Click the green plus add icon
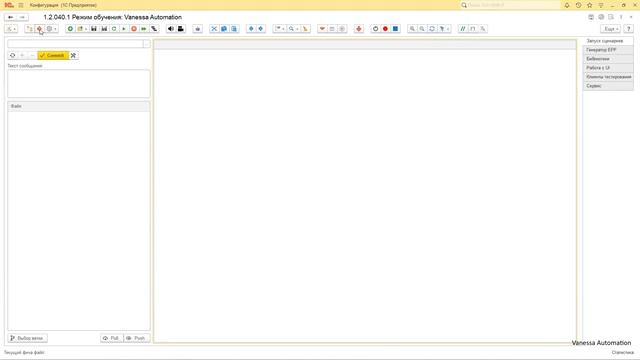Image resolution: width=640 pixels, height=360 pixels. point(70,29)
